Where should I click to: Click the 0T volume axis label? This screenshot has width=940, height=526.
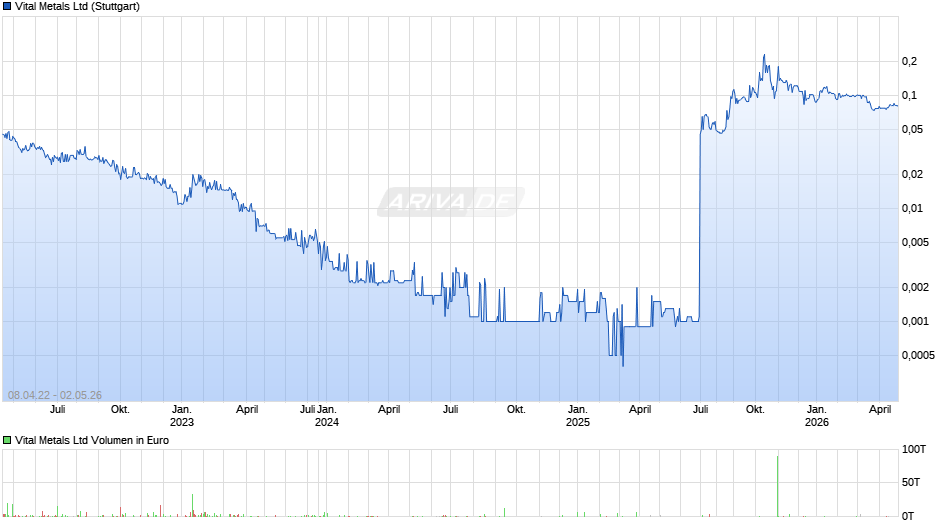pyautogui.click(x=908, y=516)
